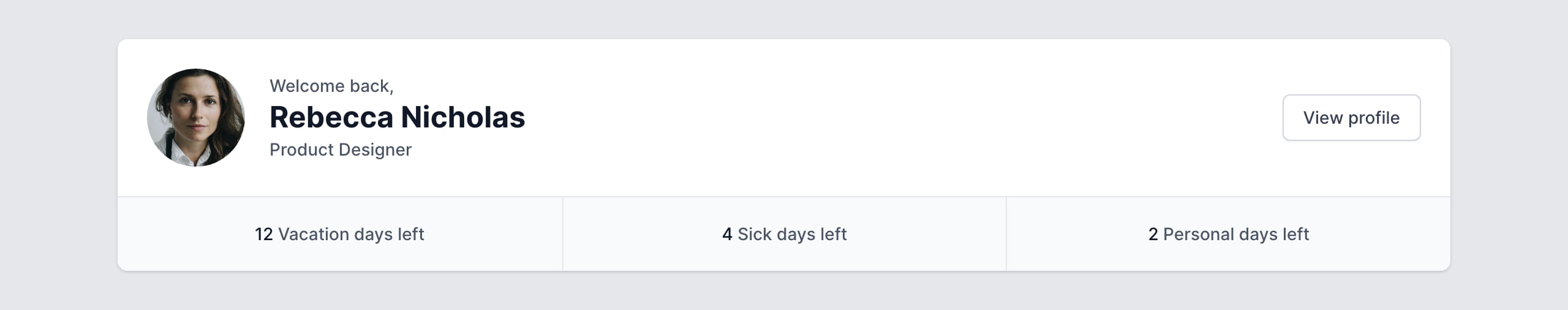Click the number 4 in sick stat
Screen dimensions: 1568x310
click(x=727, y=234)
